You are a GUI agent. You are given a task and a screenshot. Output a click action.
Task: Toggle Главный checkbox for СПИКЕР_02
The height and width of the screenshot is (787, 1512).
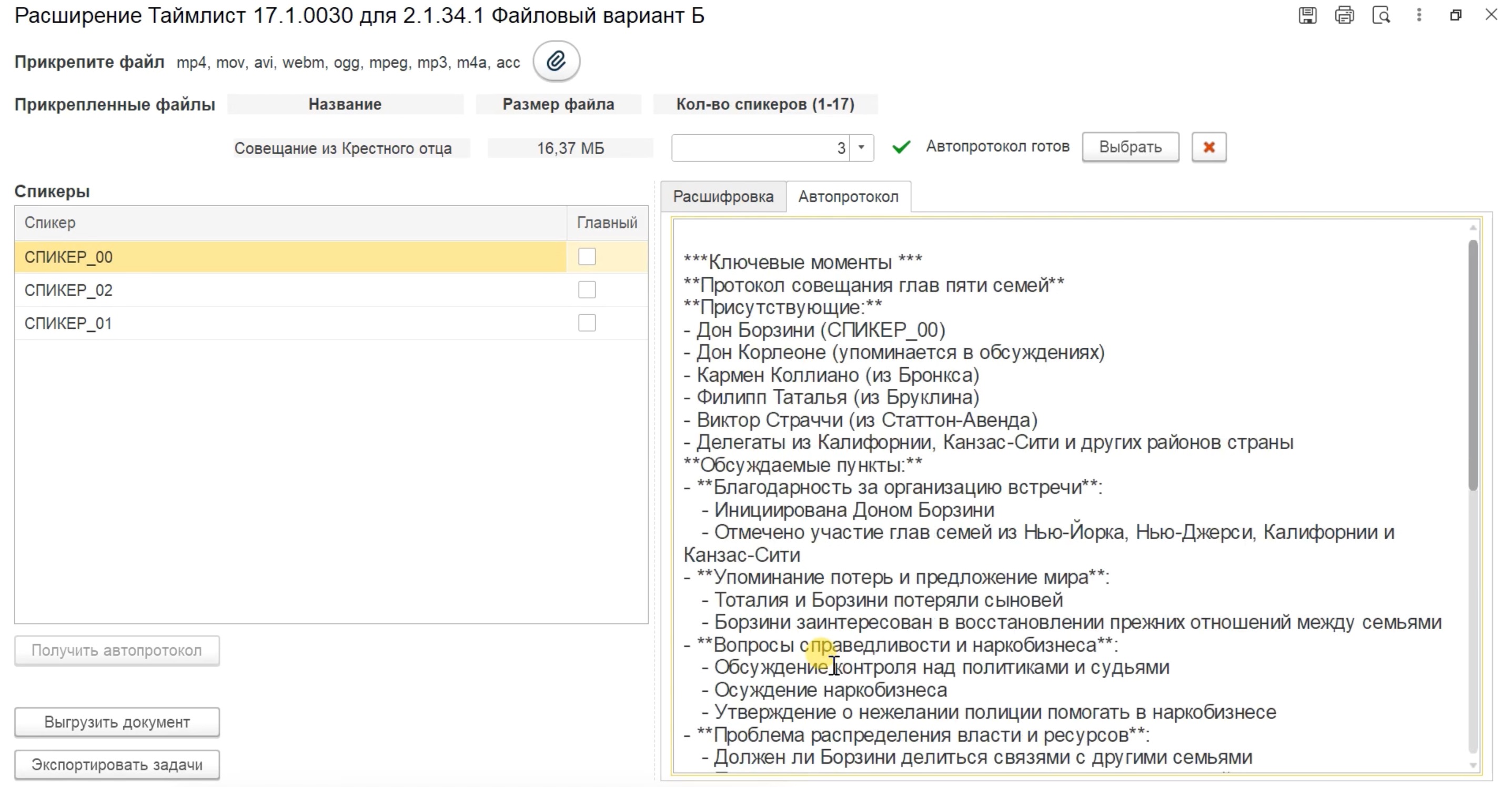(x=587, y=289)
